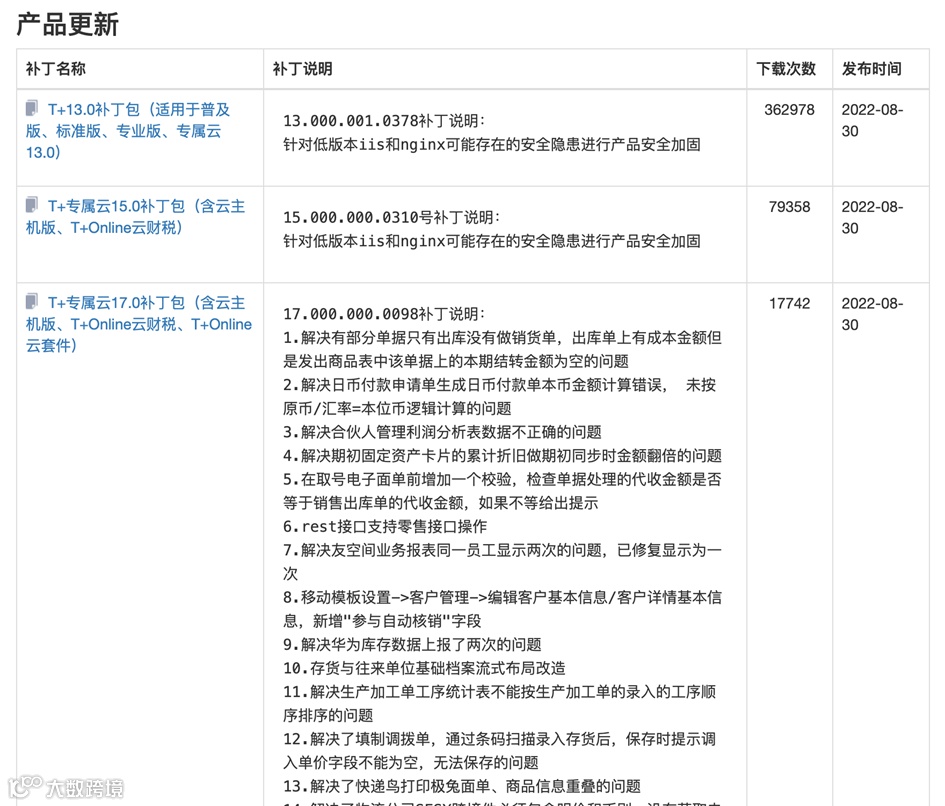Click the file icon beside T+专属云17.0补丁包
The width and height of the screenshot is (945, 806).
pos(32,301)
